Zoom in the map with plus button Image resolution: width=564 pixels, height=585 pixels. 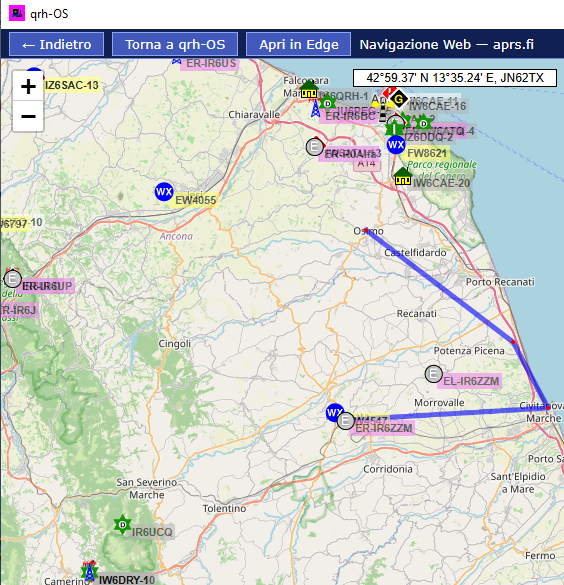28,87
